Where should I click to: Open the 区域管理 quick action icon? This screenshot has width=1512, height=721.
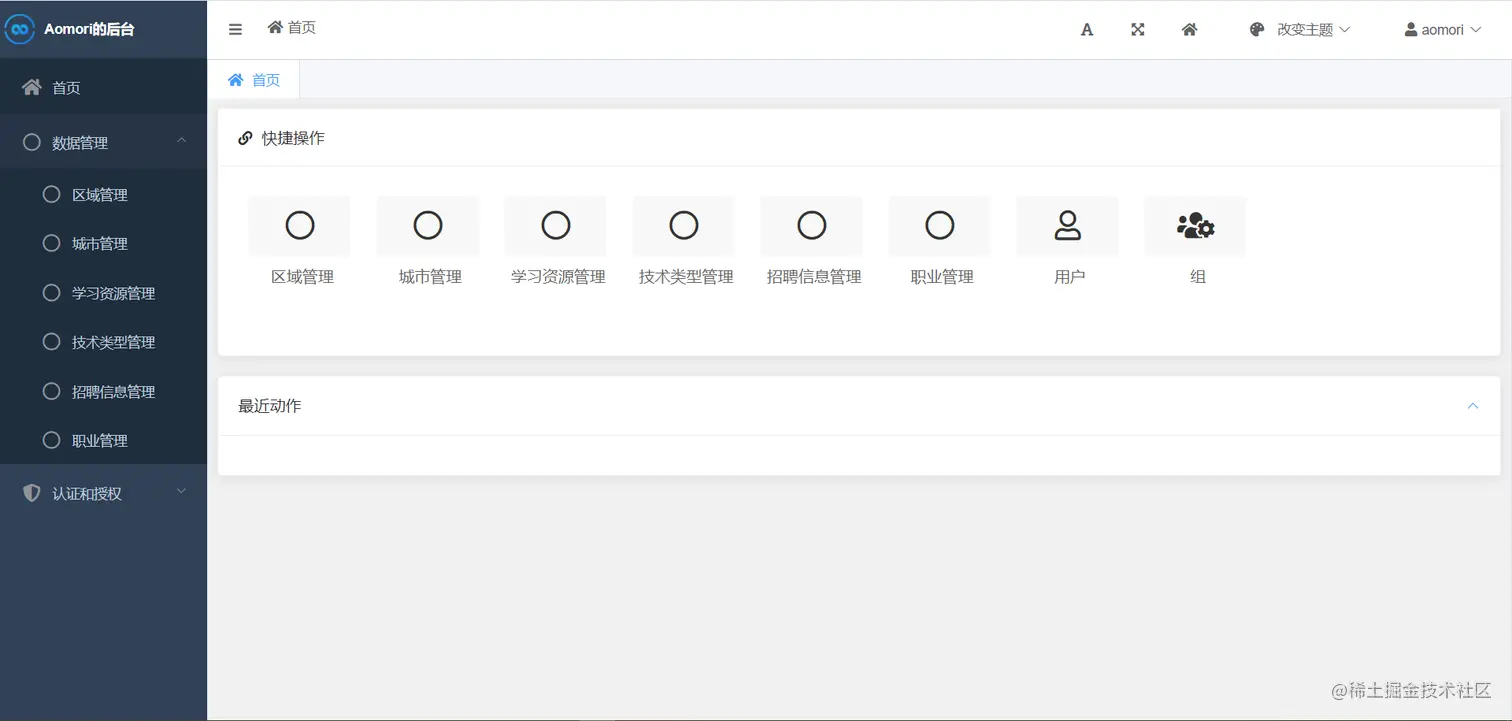tap(299, 225)
